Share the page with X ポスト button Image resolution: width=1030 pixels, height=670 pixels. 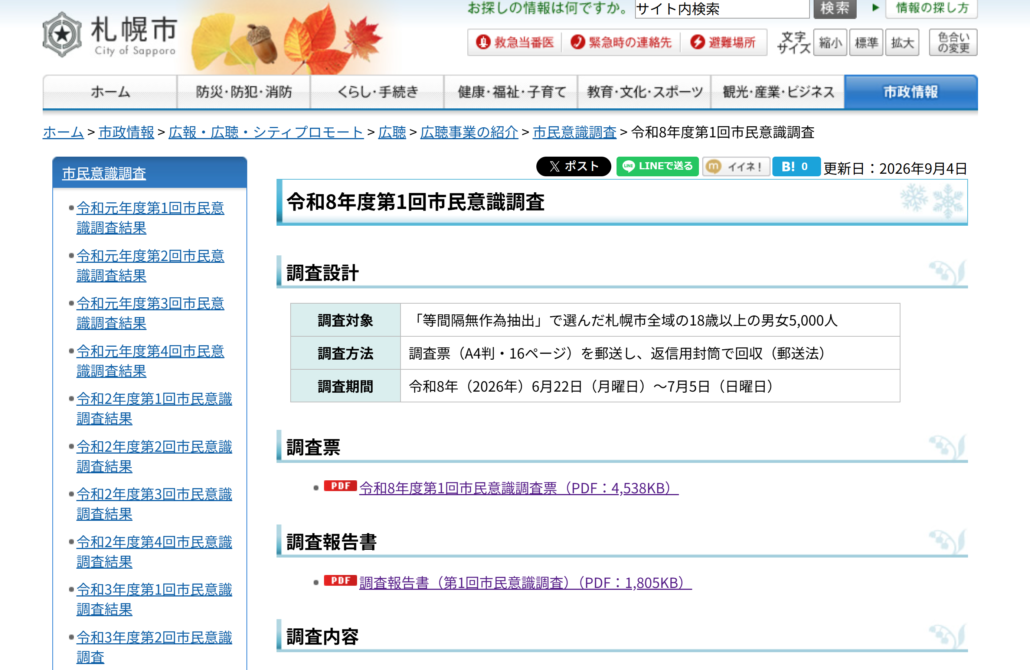pyautogui.click(x=573, y=166)
